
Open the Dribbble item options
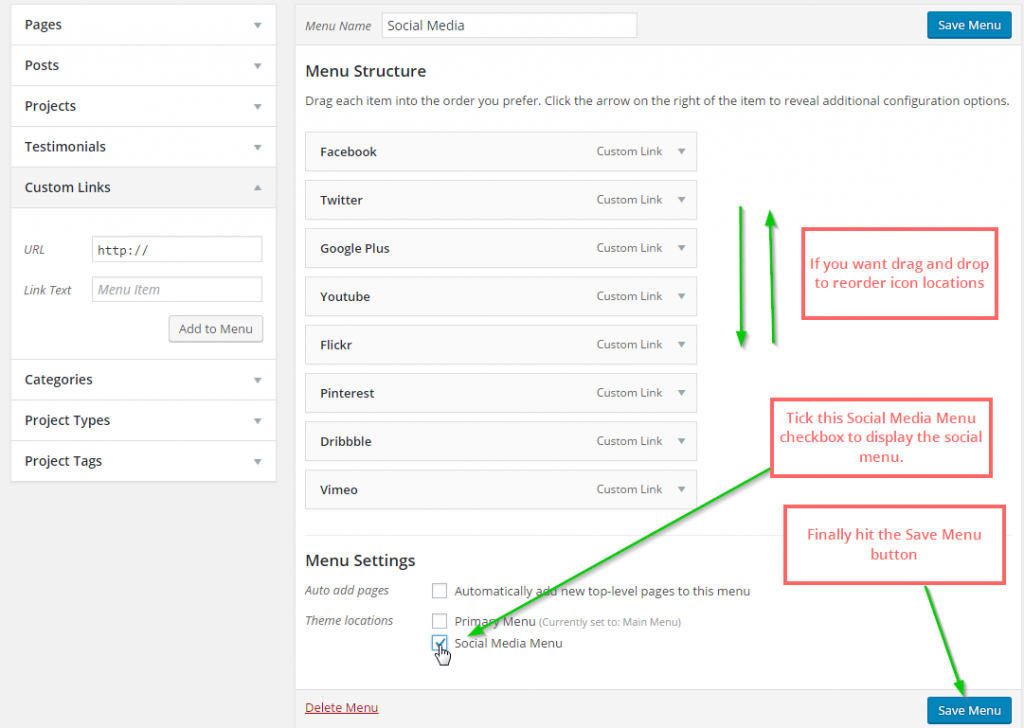pyautogui.click(x=681, y=440)
